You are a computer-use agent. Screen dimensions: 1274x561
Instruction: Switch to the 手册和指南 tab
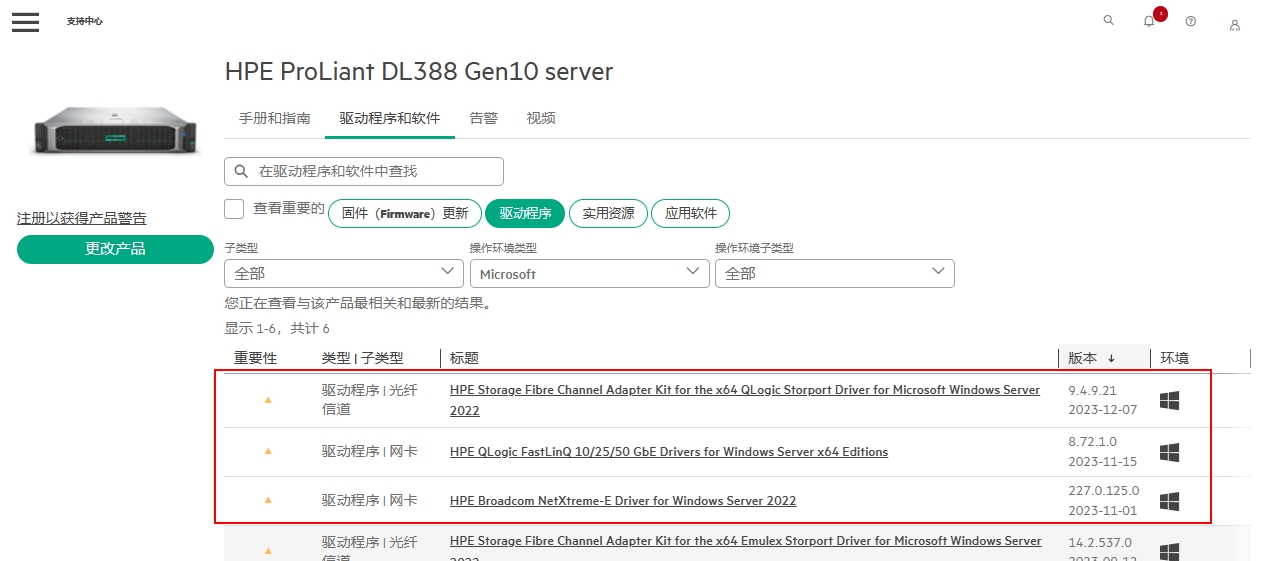(x=274, y=118)
